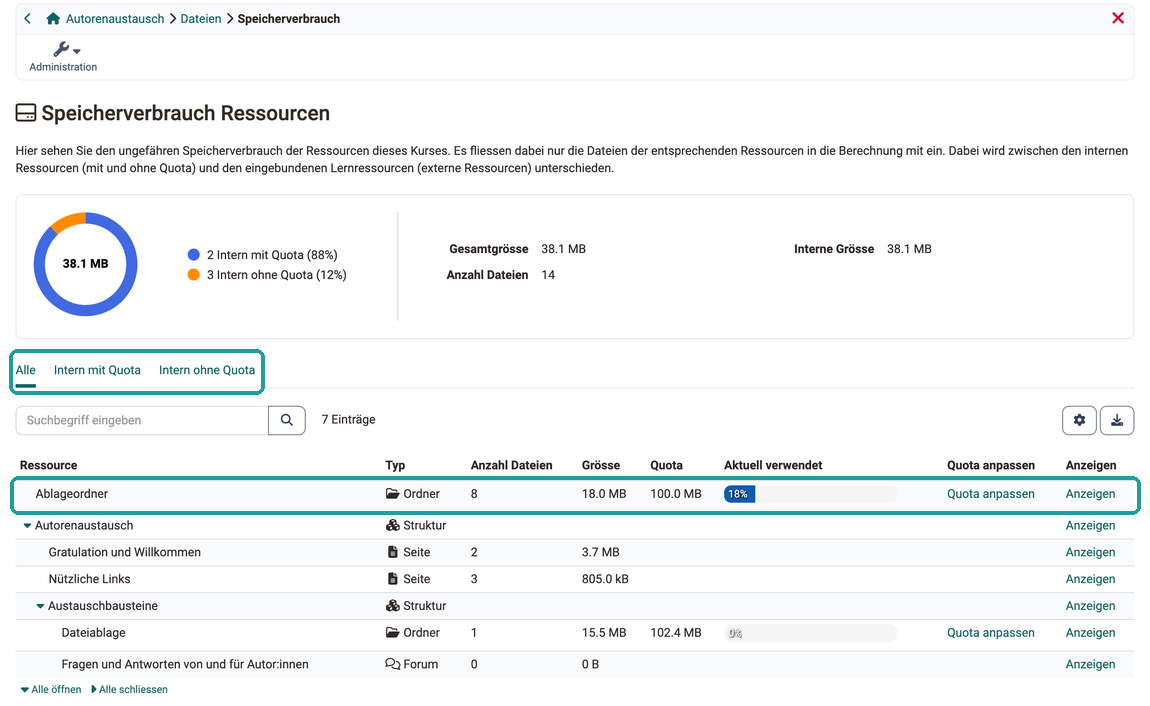Click the Nützliche Links resource name
This screenshot has width=1150, height=706.
point(89,578)
